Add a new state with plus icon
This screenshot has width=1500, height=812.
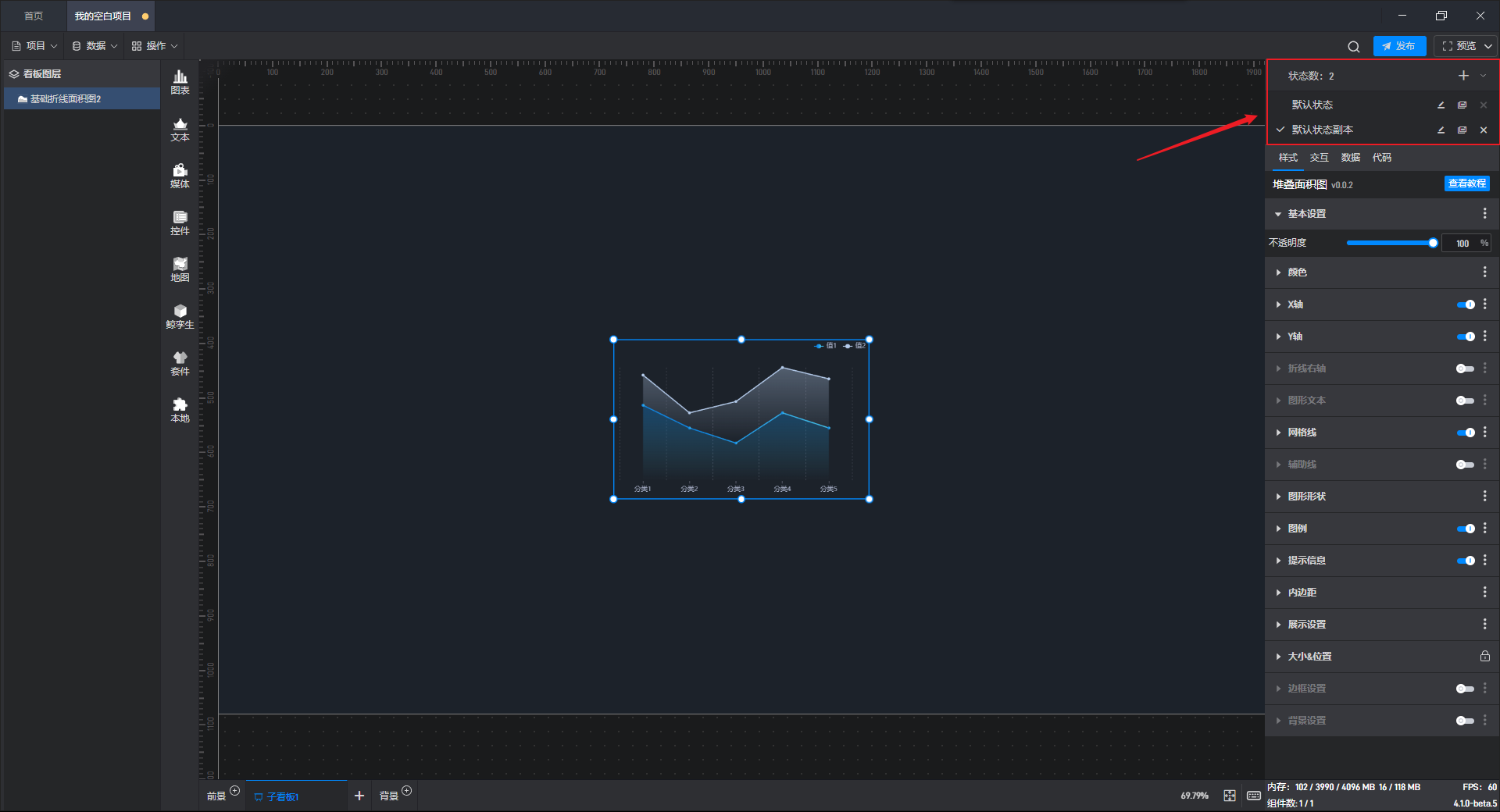1463,76
